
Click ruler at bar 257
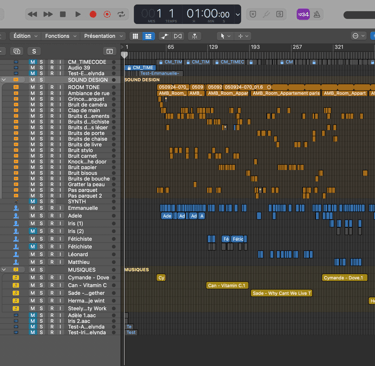[297, 47]
